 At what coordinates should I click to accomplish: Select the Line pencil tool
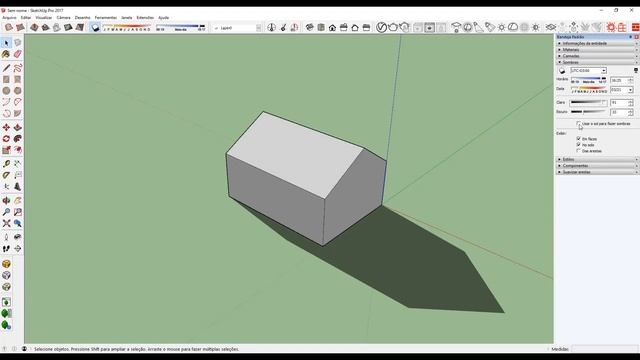click(x=6, y=68)
